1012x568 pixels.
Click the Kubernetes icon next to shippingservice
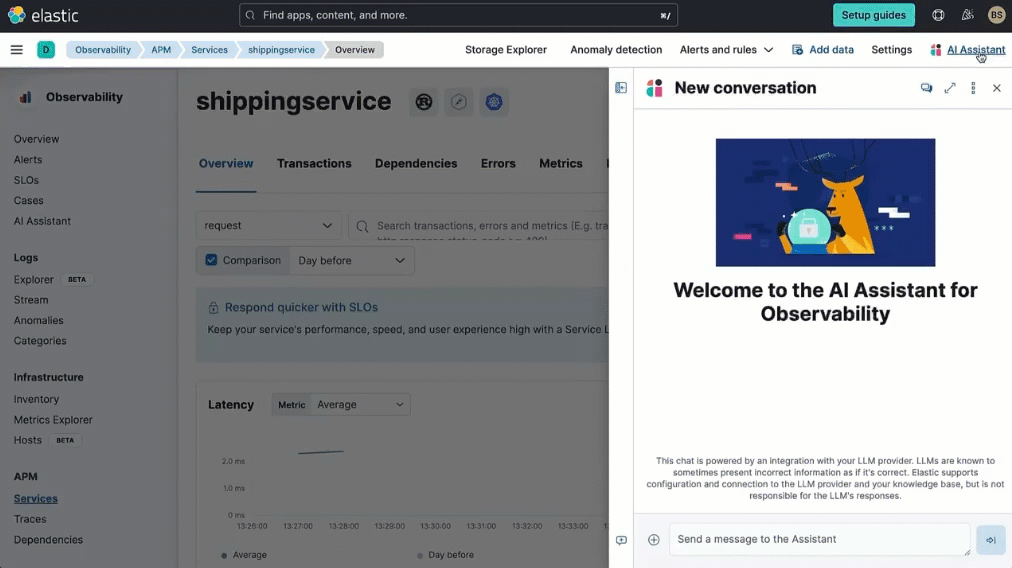494,102
